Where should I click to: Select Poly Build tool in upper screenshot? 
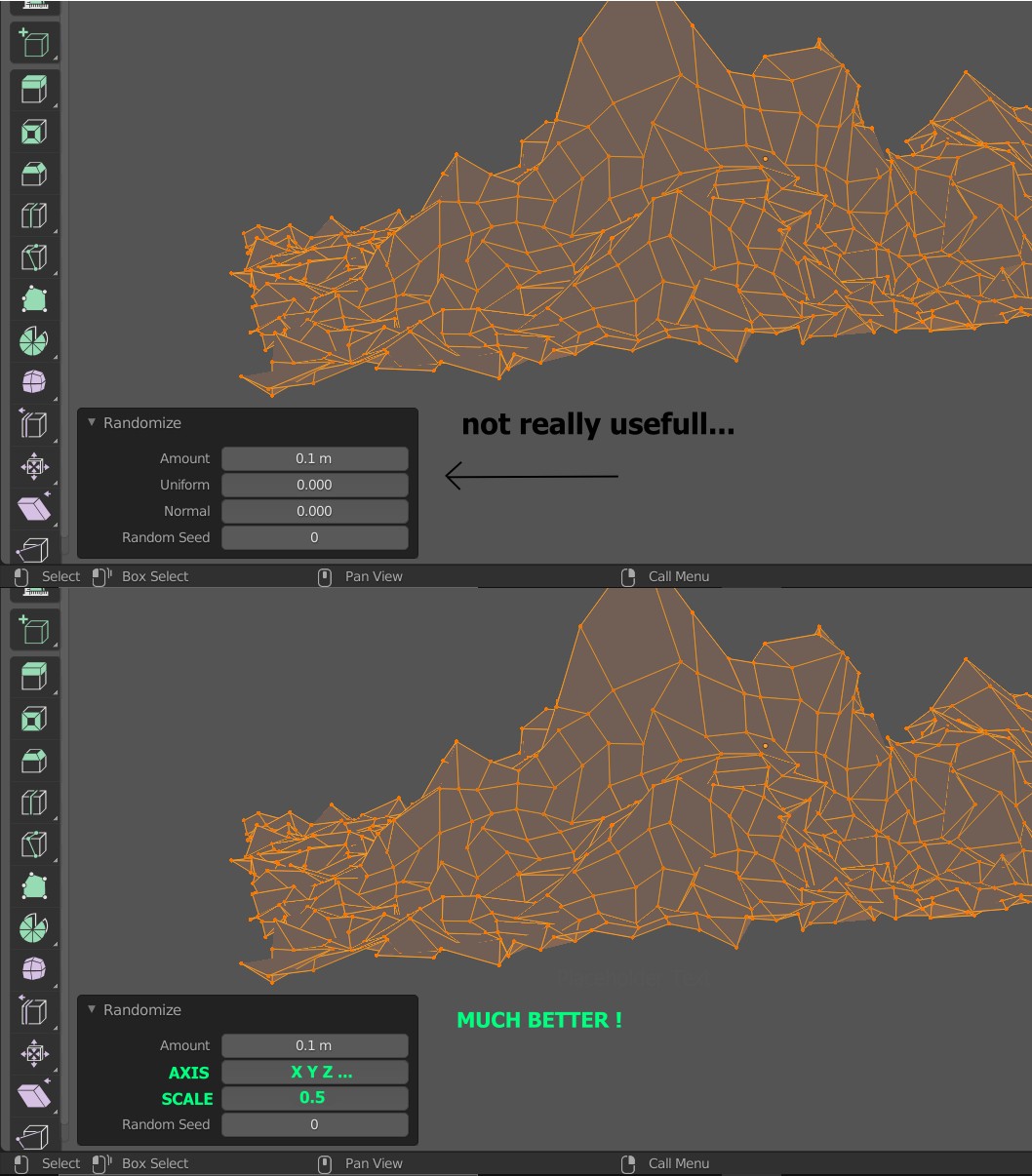coord(34,299)
